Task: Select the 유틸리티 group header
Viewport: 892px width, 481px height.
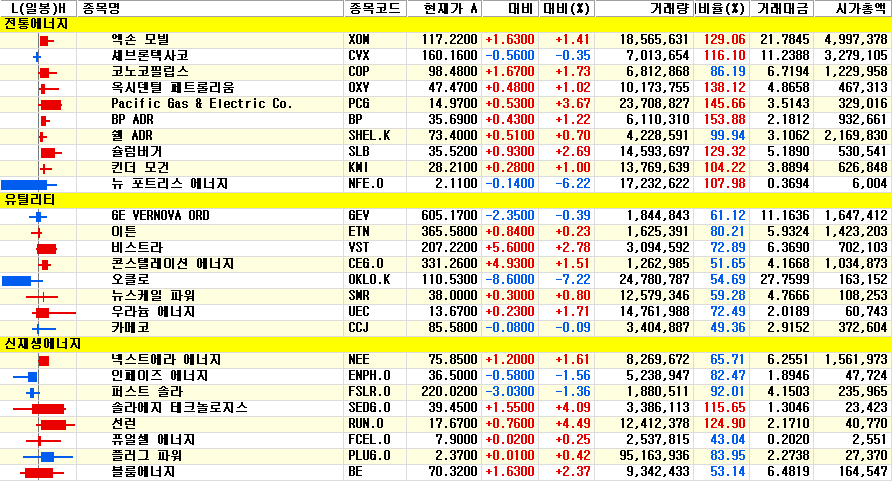Action: (30, 200)
